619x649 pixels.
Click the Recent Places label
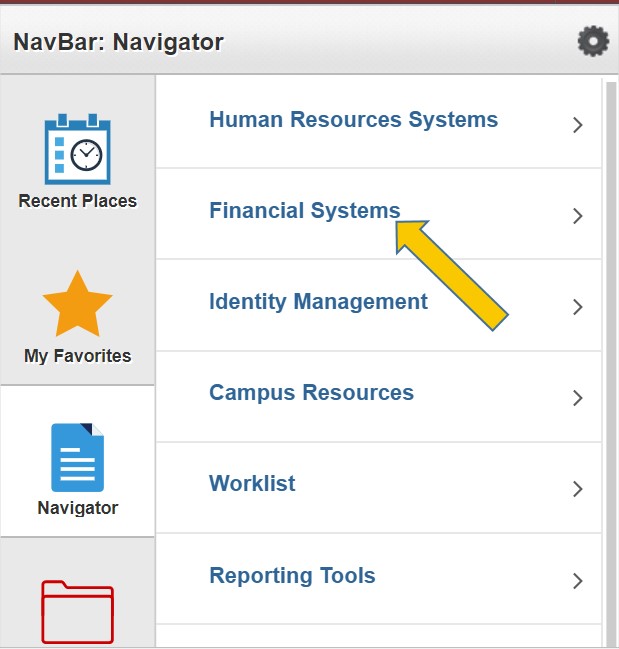pos(77,201)
